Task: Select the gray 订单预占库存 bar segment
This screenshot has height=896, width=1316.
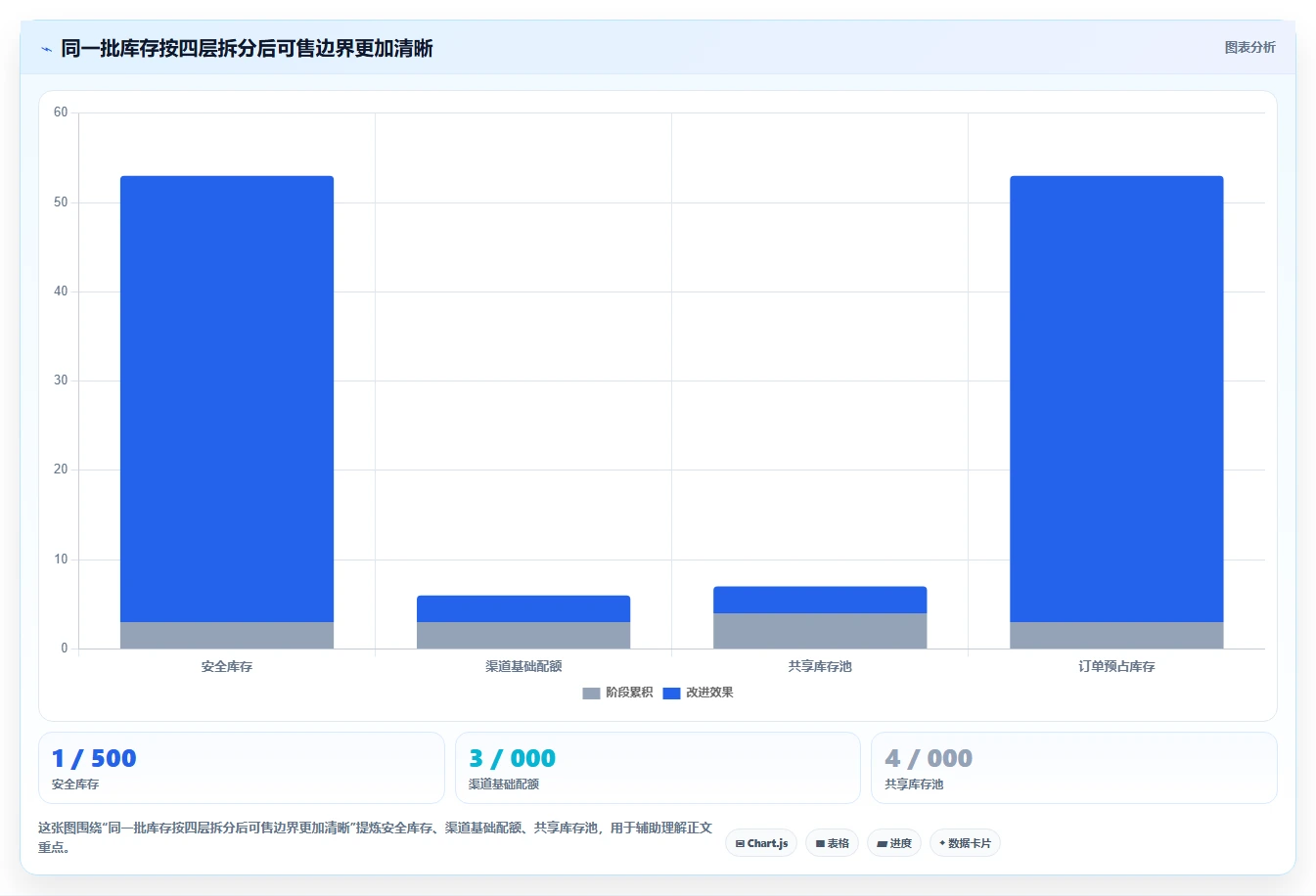Action: pos(1116,636)
